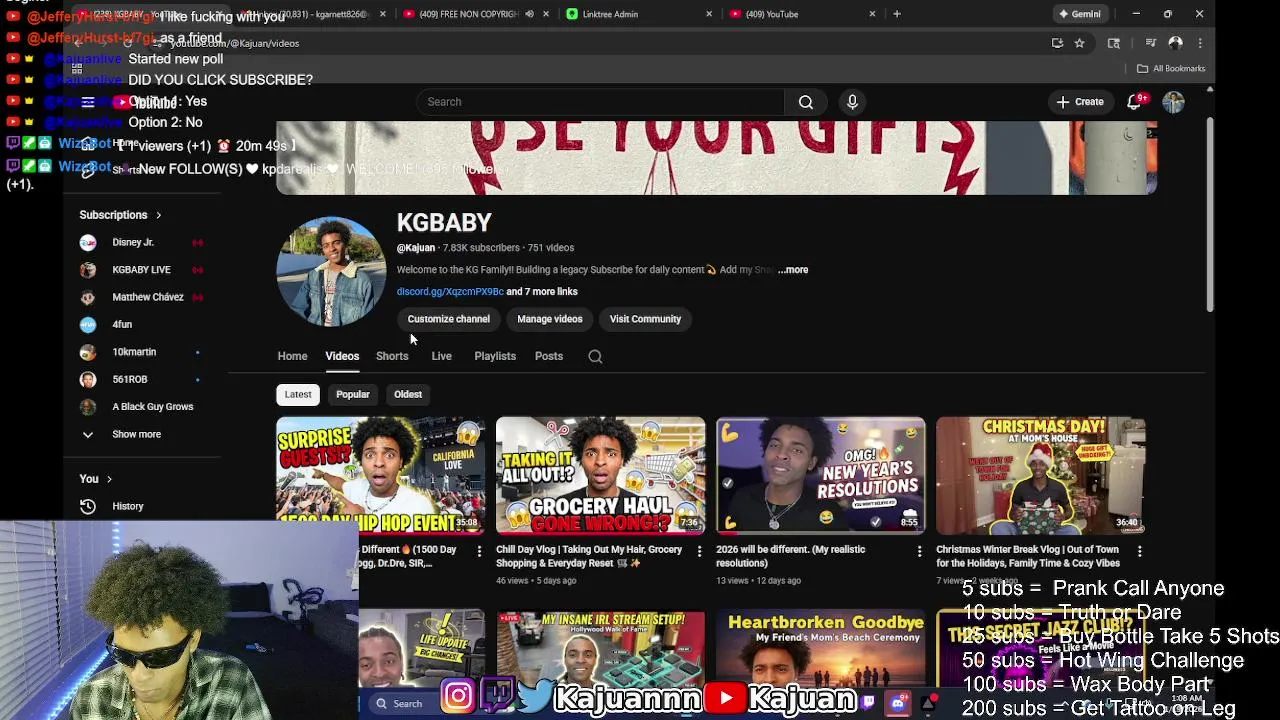Click in the YouTube search field
Image resolution: width=1280 pixels, height=720 pixels.
(600, 102)
